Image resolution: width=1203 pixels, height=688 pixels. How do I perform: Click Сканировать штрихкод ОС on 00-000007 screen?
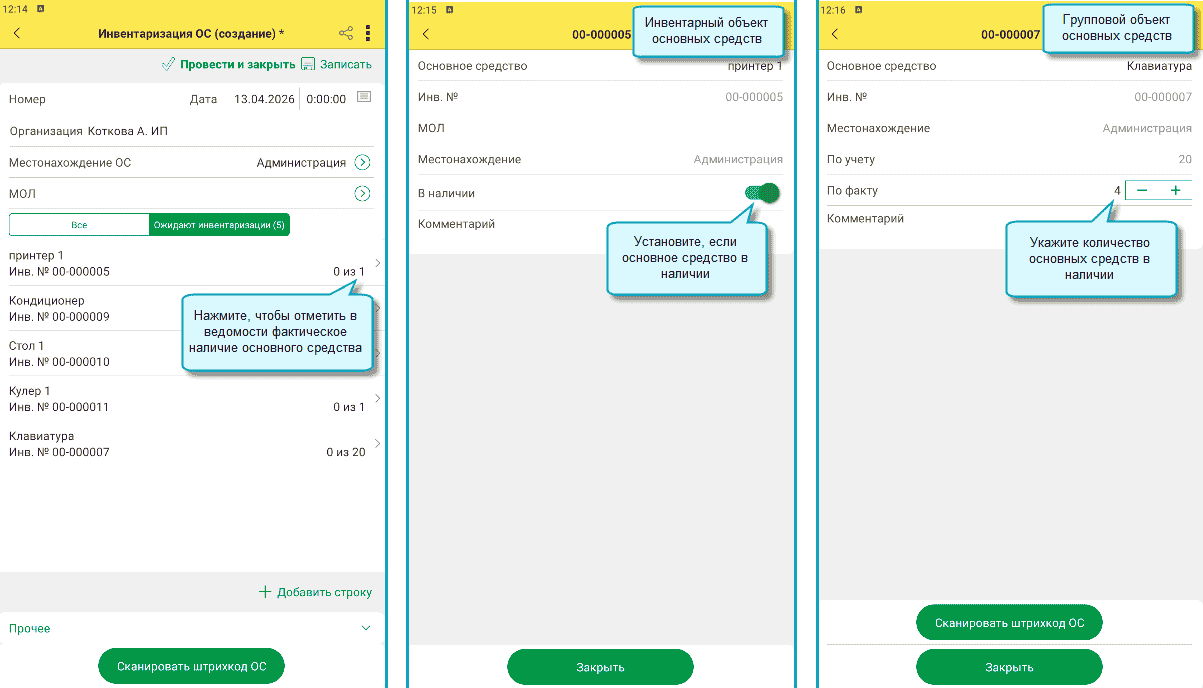(x=1009, y=622)
